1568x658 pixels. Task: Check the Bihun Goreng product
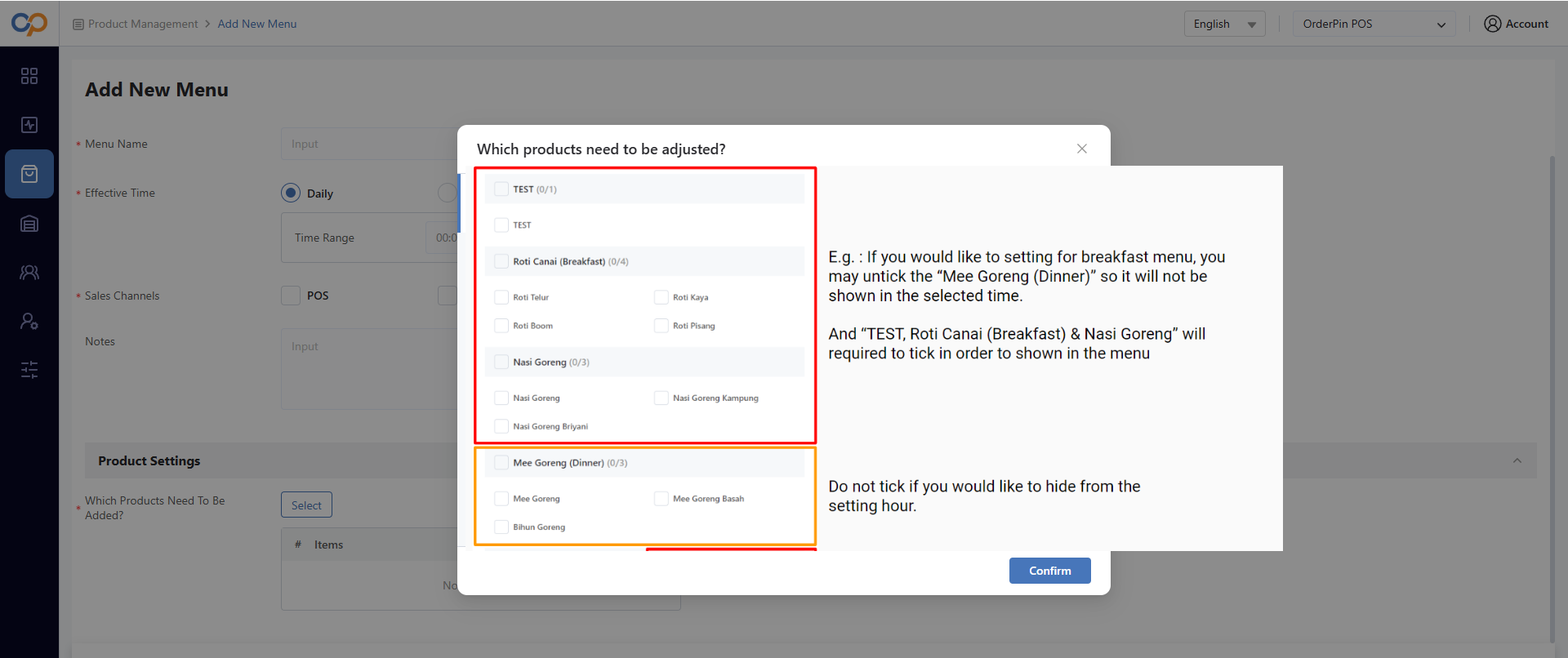tap(501, 527)
